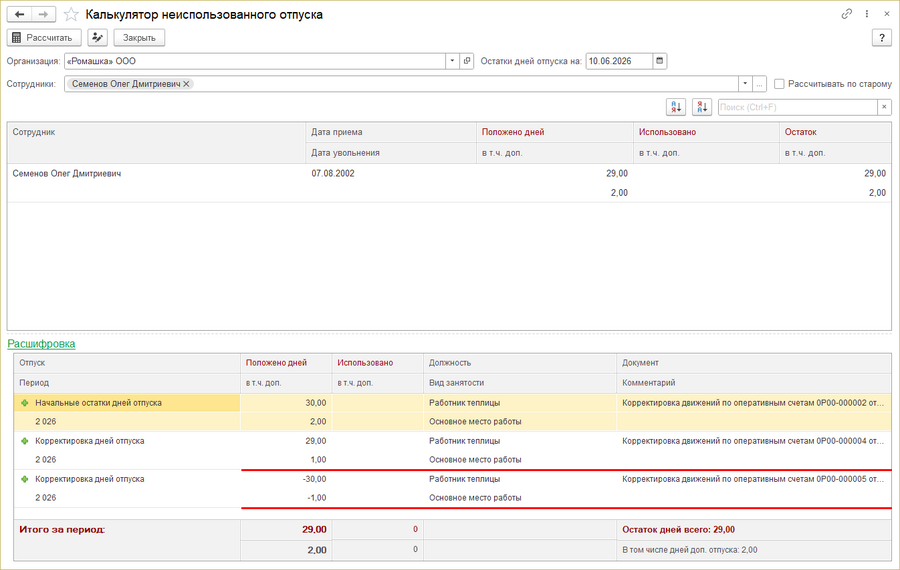Go forward with the right arrow button
Screen dimensions: 900x570
(x=44, y=14)
